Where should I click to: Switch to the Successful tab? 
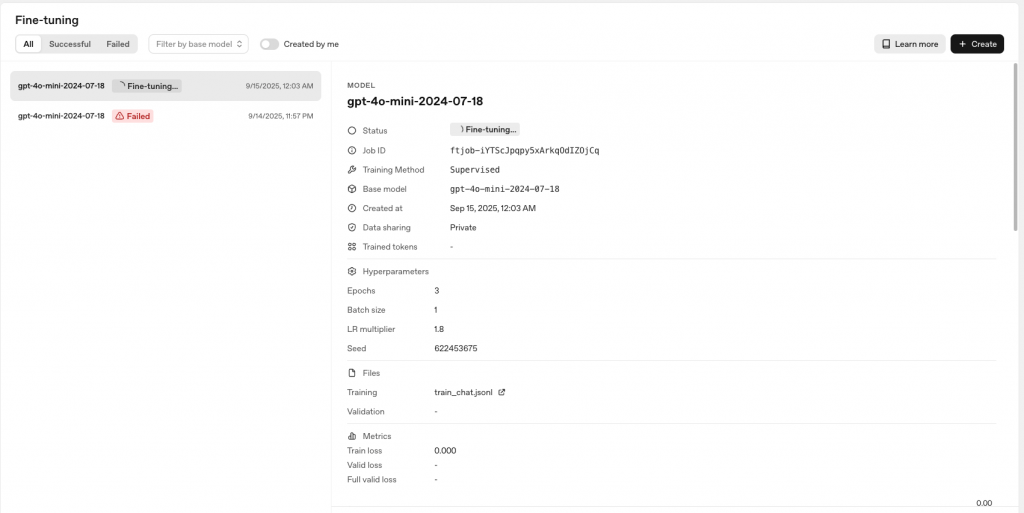pos(70,44)
